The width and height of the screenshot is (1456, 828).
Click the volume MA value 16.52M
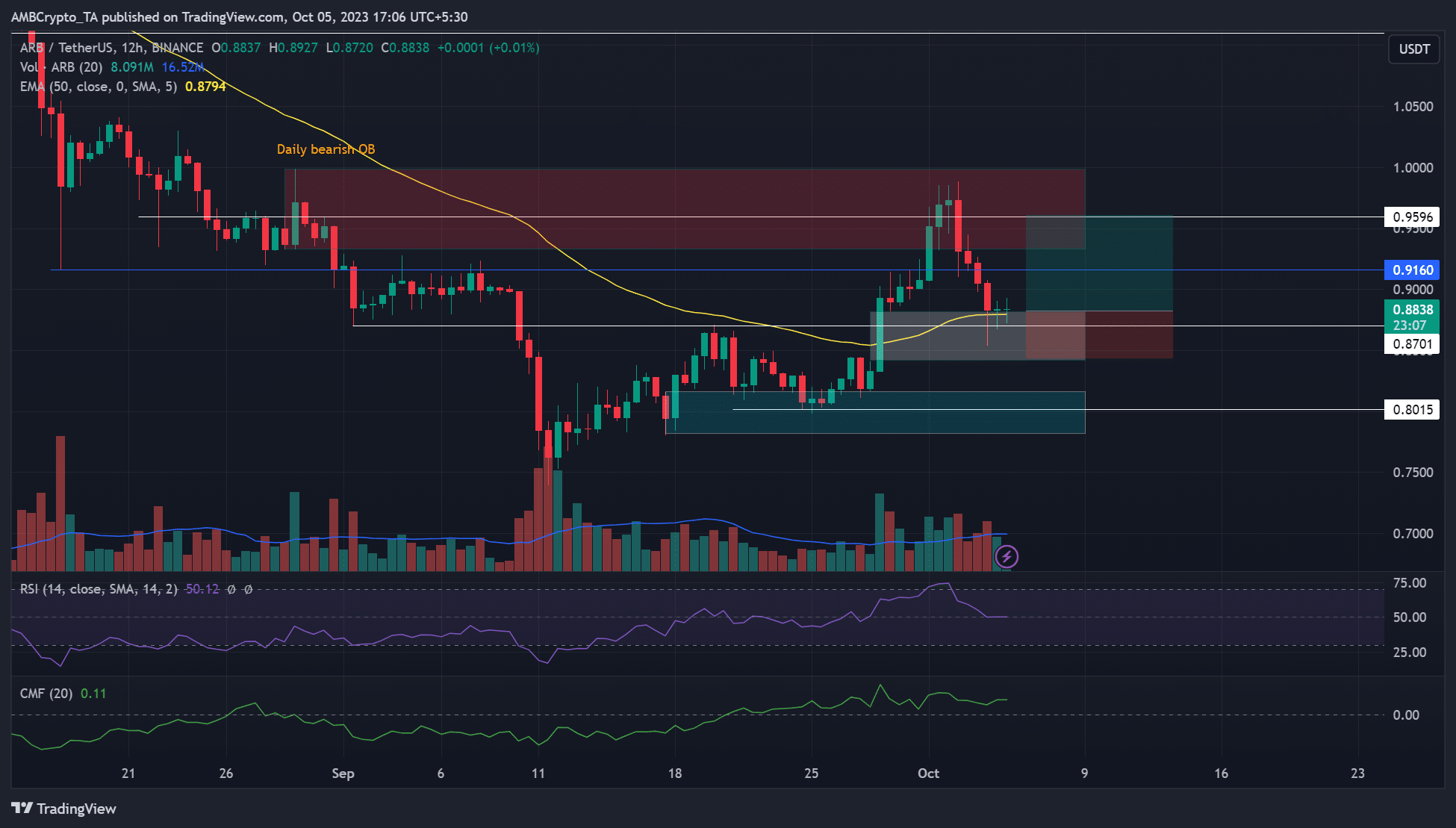tap(183, 67)
